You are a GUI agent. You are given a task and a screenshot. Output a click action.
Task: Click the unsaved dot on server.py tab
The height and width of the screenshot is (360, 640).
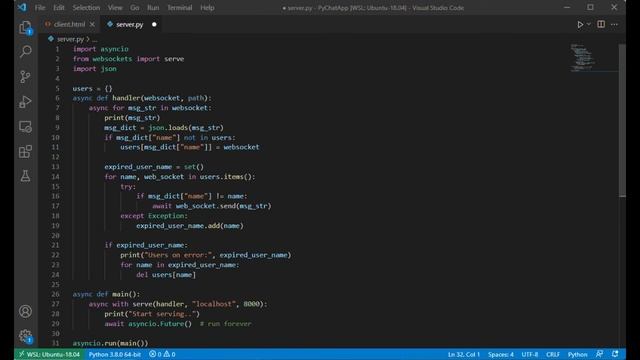click(x=154, y=24)
